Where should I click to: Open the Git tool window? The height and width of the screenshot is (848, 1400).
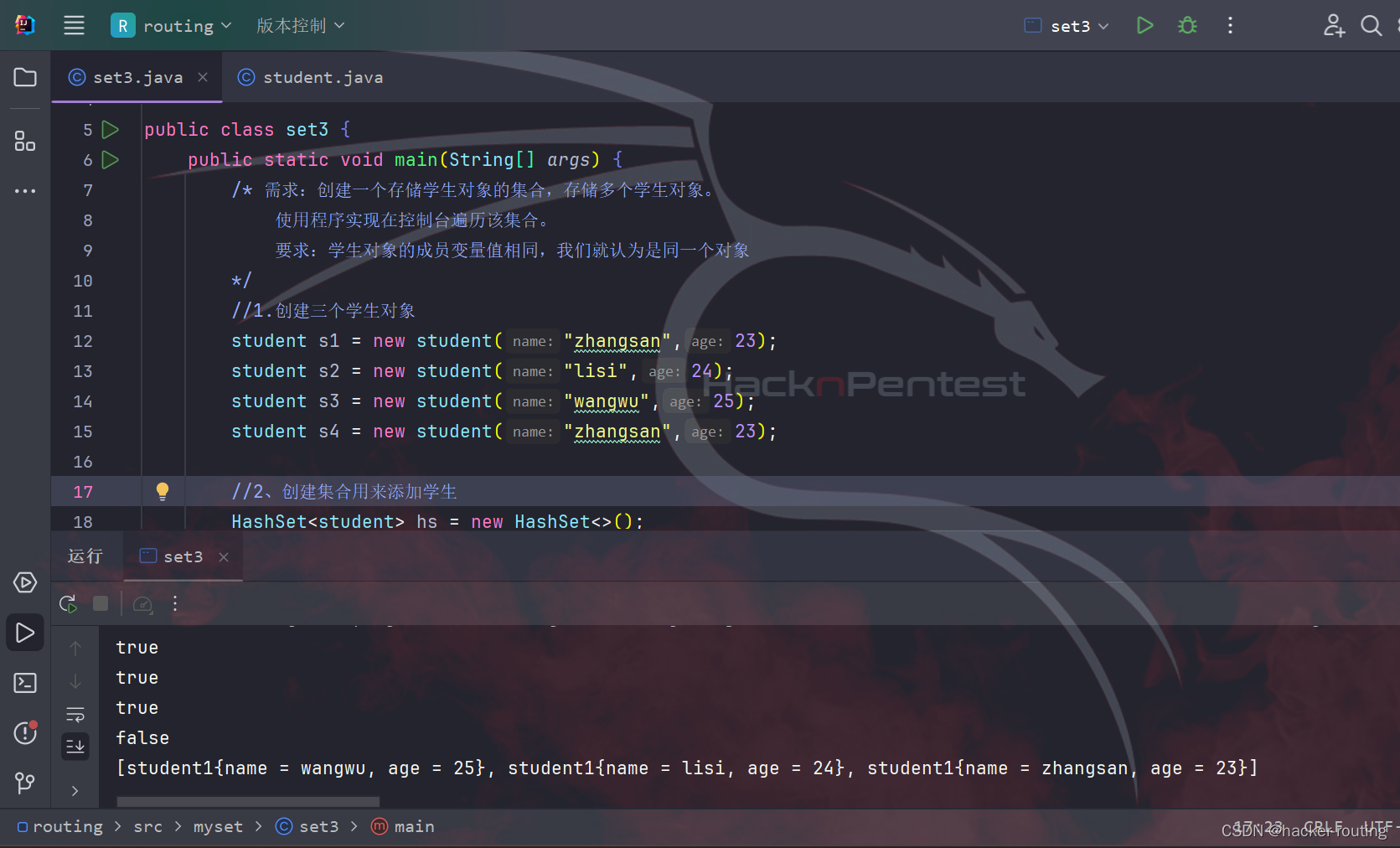24,783
